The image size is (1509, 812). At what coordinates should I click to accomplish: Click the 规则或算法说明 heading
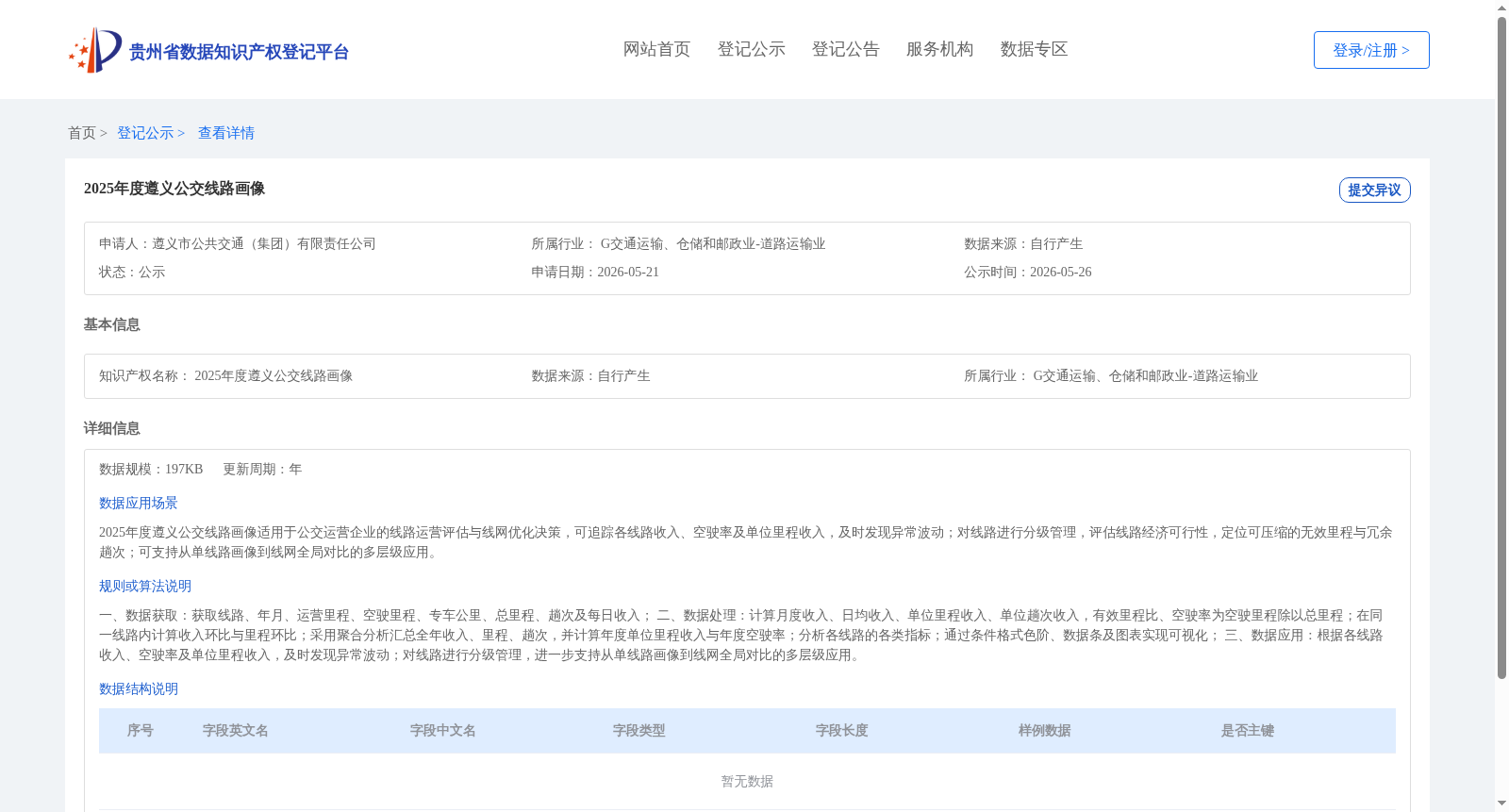click(x=145, y=587)
